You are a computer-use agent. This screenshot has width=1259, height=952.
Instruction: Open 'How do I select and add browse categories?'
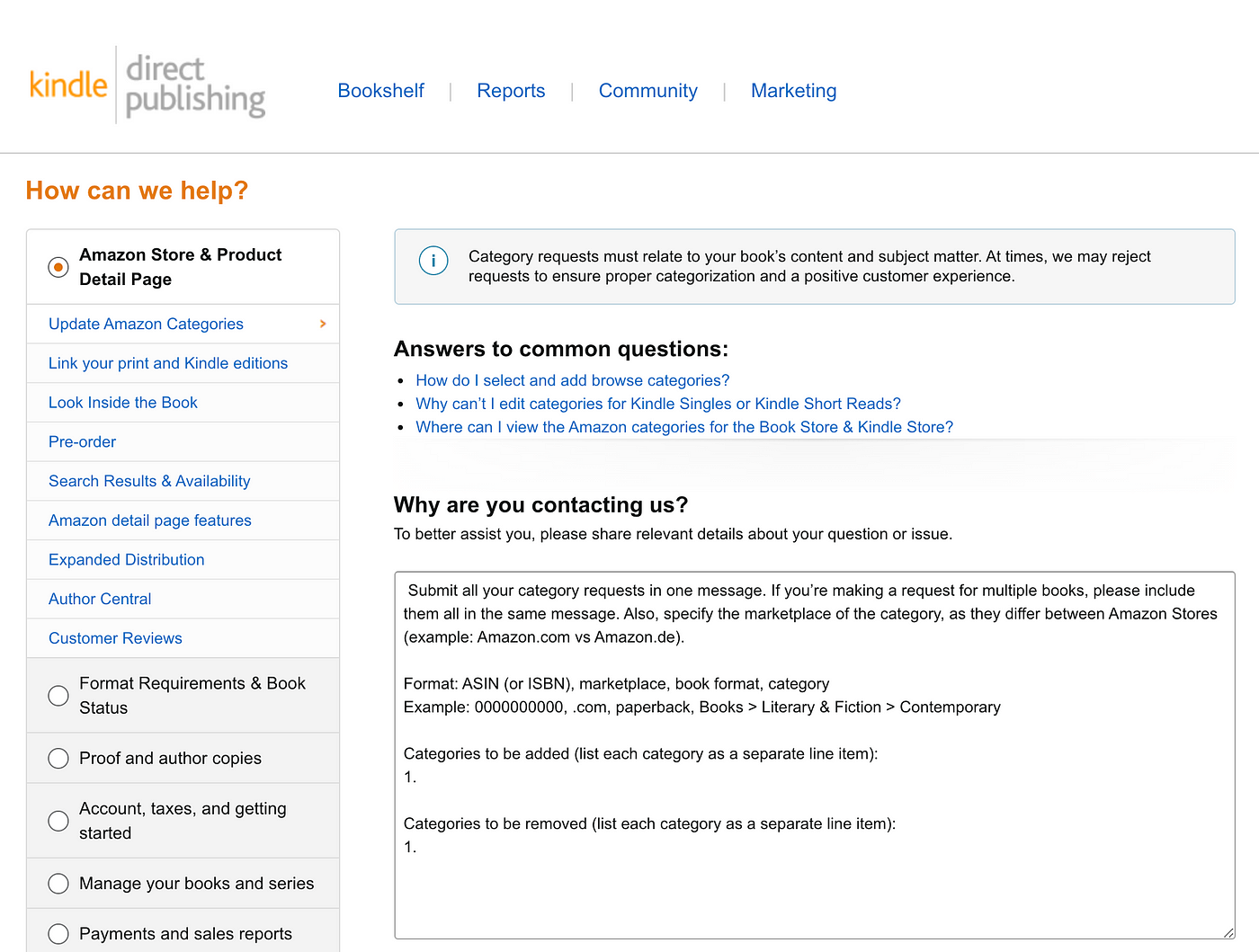(572, 380)
